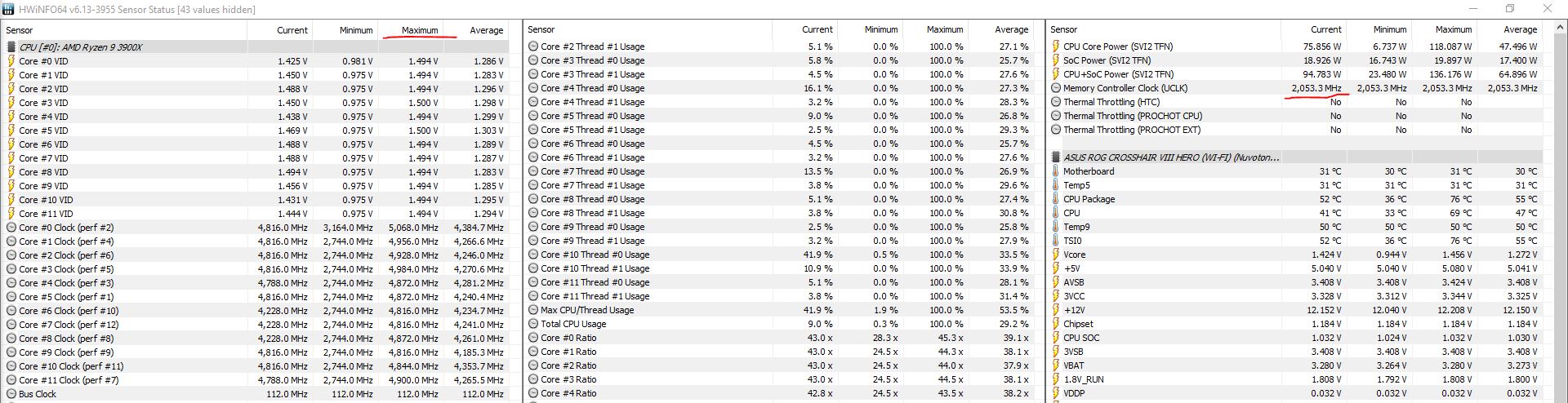Click the thermometer icon next to Motherboard
Viewport: 1568px width, 403px height.
[x=1056, y=171]
